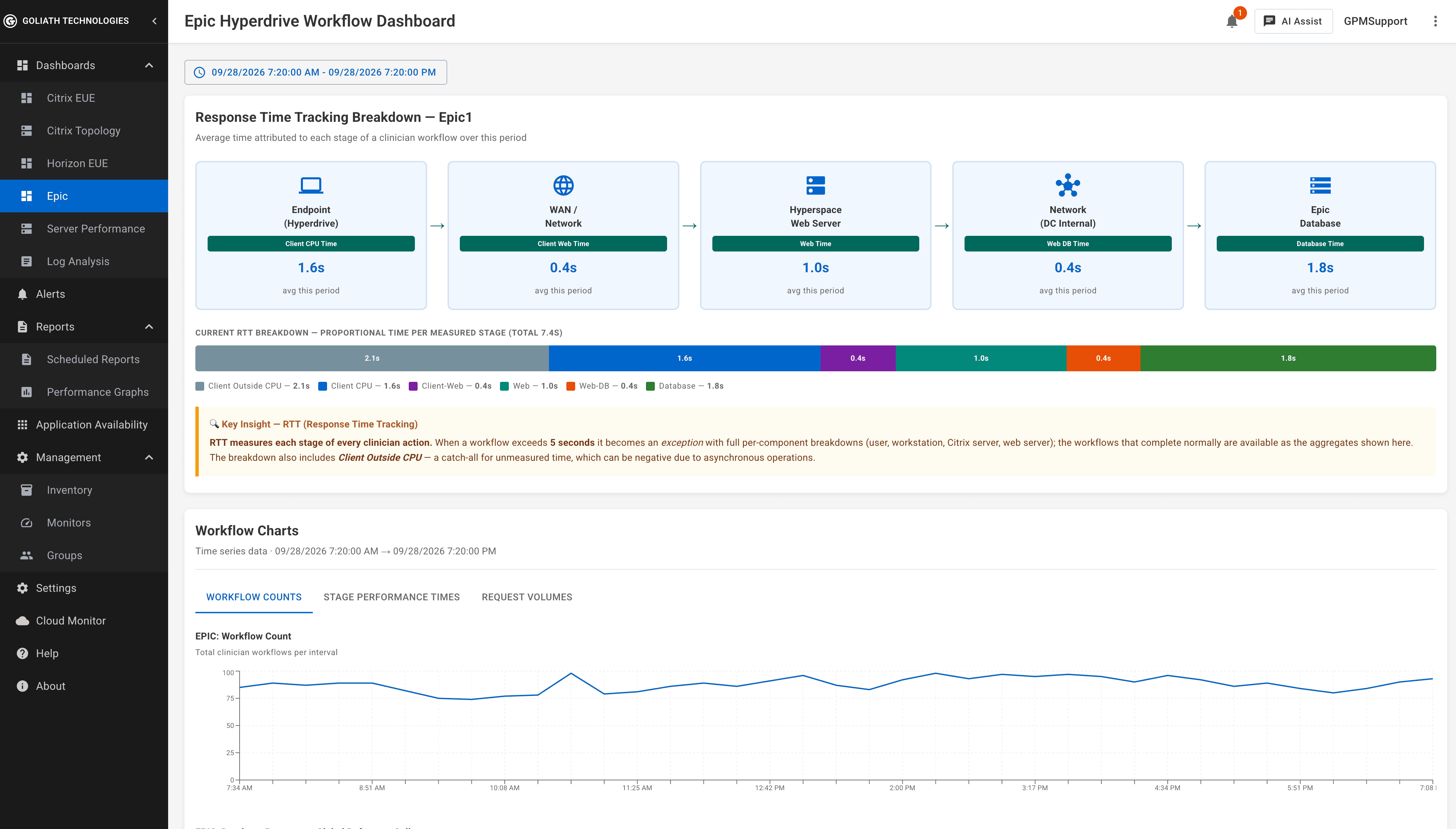
Task: Click the purple 0.4s bar segment
Action: pos(858,358)
